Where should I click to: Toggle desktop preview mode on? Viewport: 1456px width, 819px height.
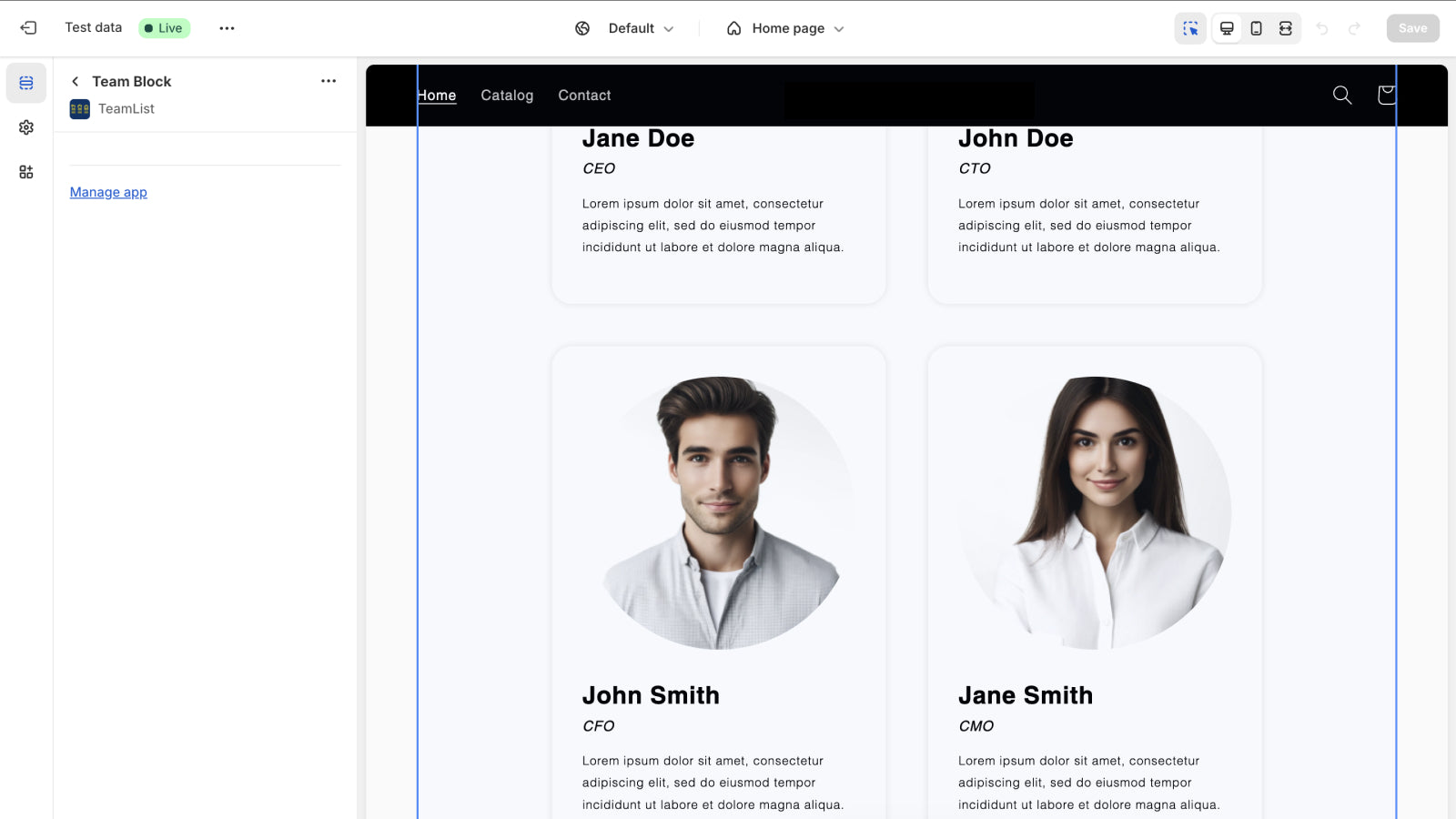point(1227,28)
